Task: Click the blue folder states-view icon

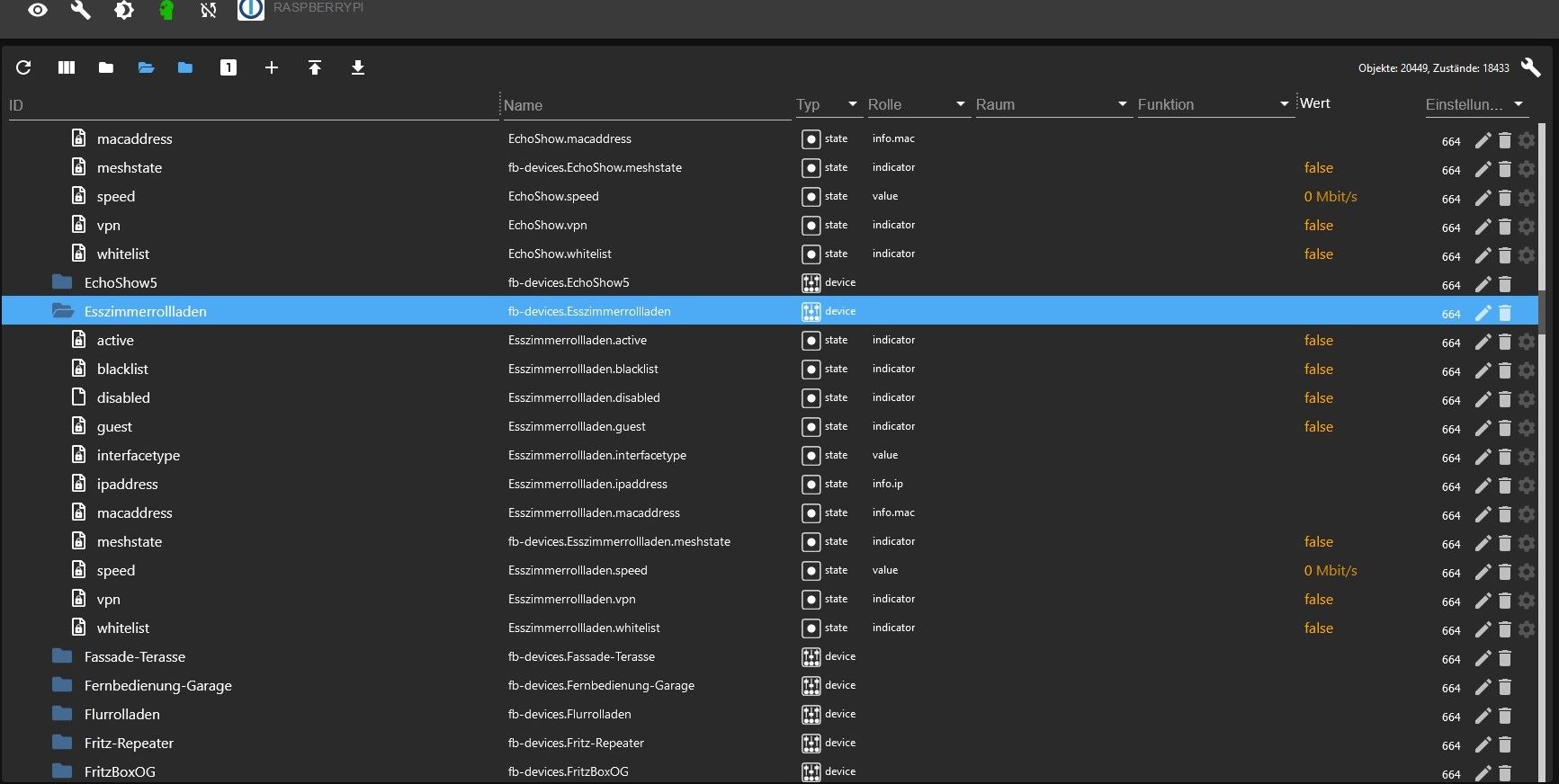Action: click(x=185, y=67)
